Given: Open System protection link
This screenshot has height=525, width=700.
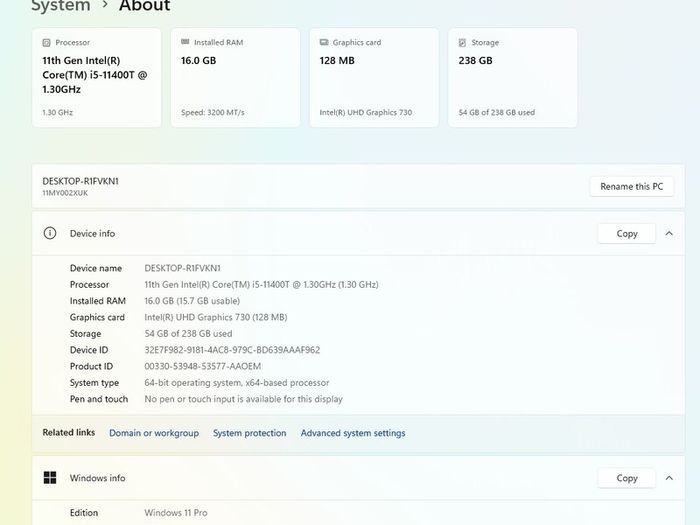Looking at the screenshot, I should click(250, 433).
